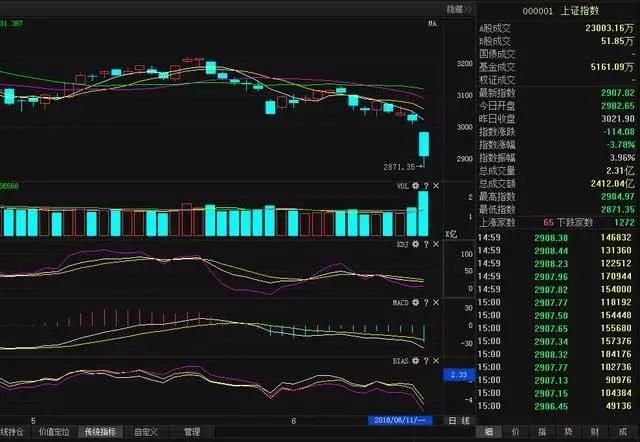Collapse side panel with 隐藏>> button
The height and width of the screenshot is (442, 640).
click(459, 9)
